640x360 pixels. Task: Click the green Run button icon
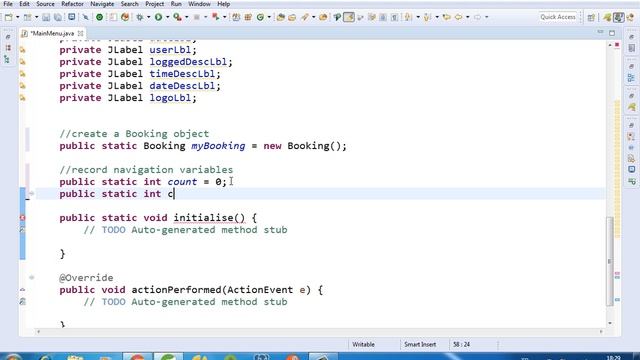pyautogui.click(x=158, y=17)
